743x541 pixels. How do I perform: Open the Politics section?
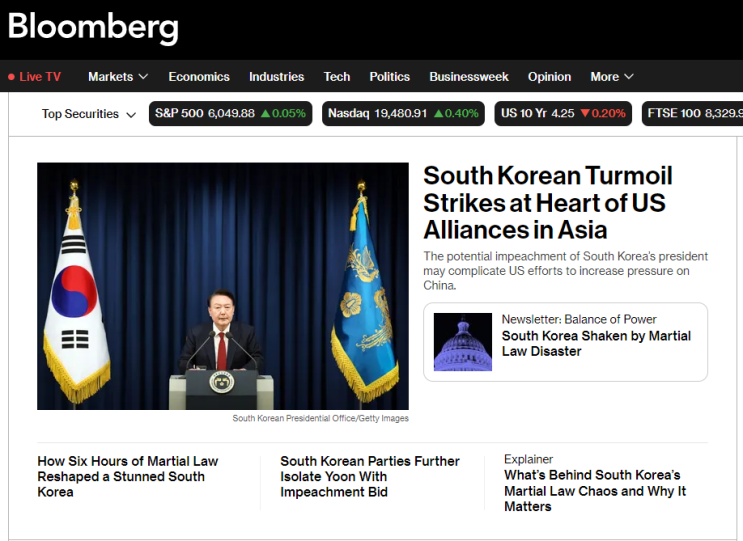point(390,77)
